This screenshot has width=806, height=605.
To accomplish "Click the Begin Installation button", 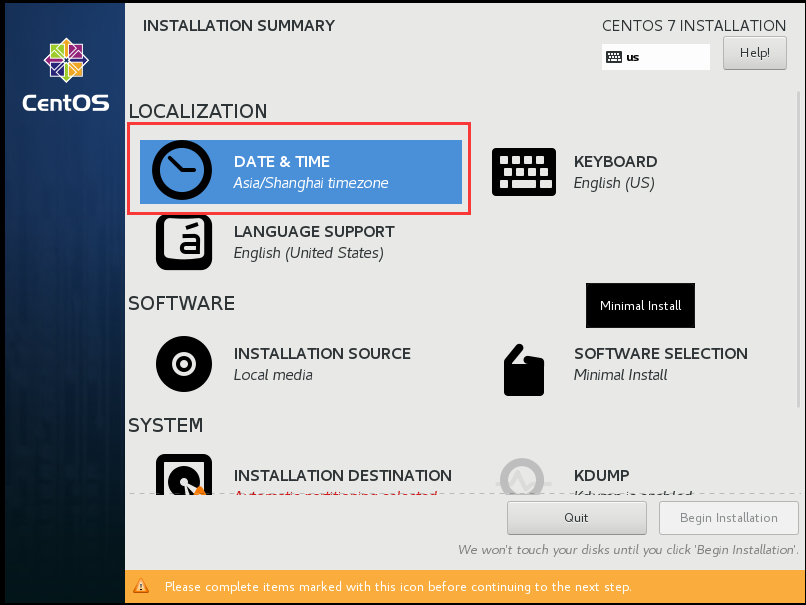I will (x=728, y=518).
